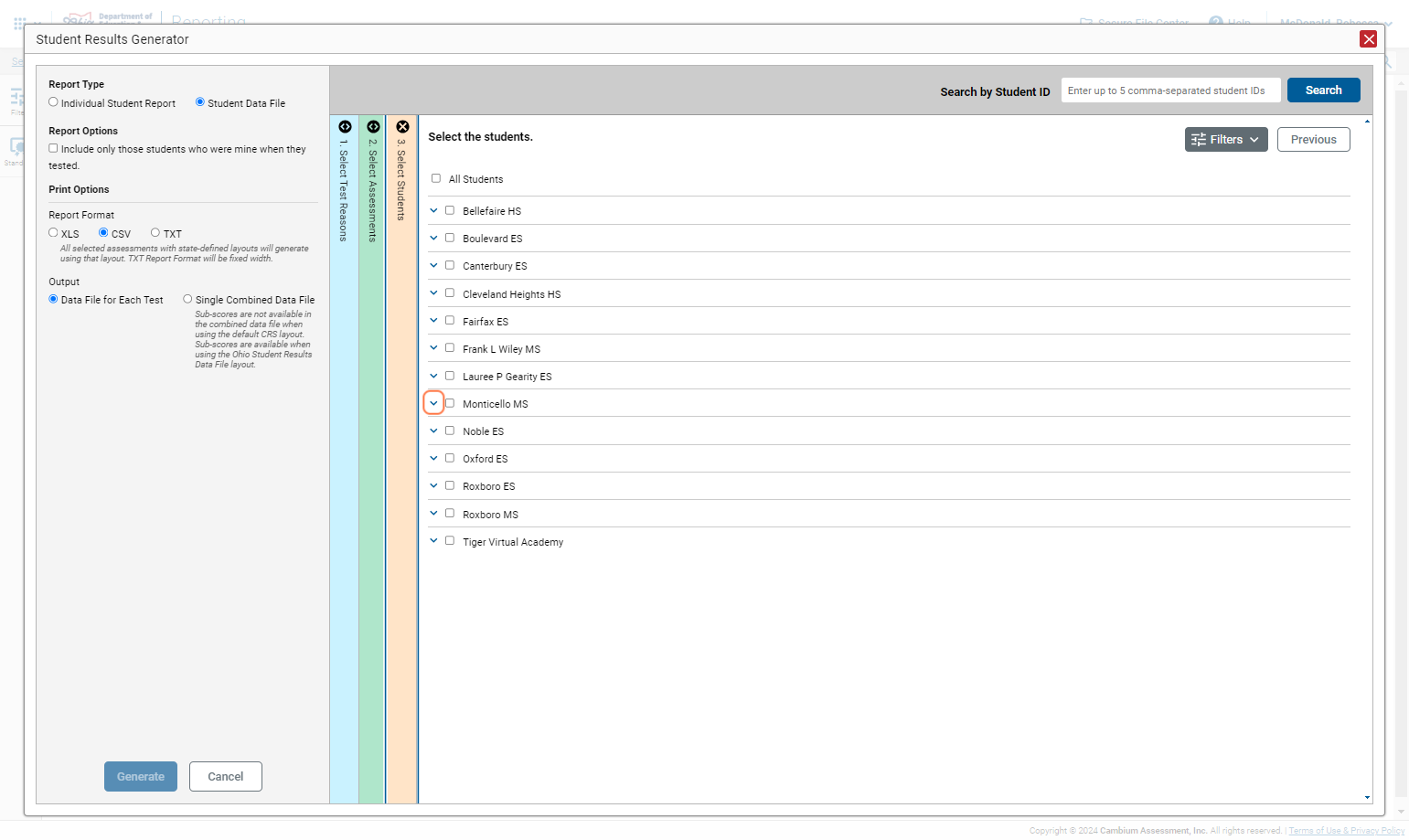Choose XLS report format
The image size is (1409, 840).
53,233
